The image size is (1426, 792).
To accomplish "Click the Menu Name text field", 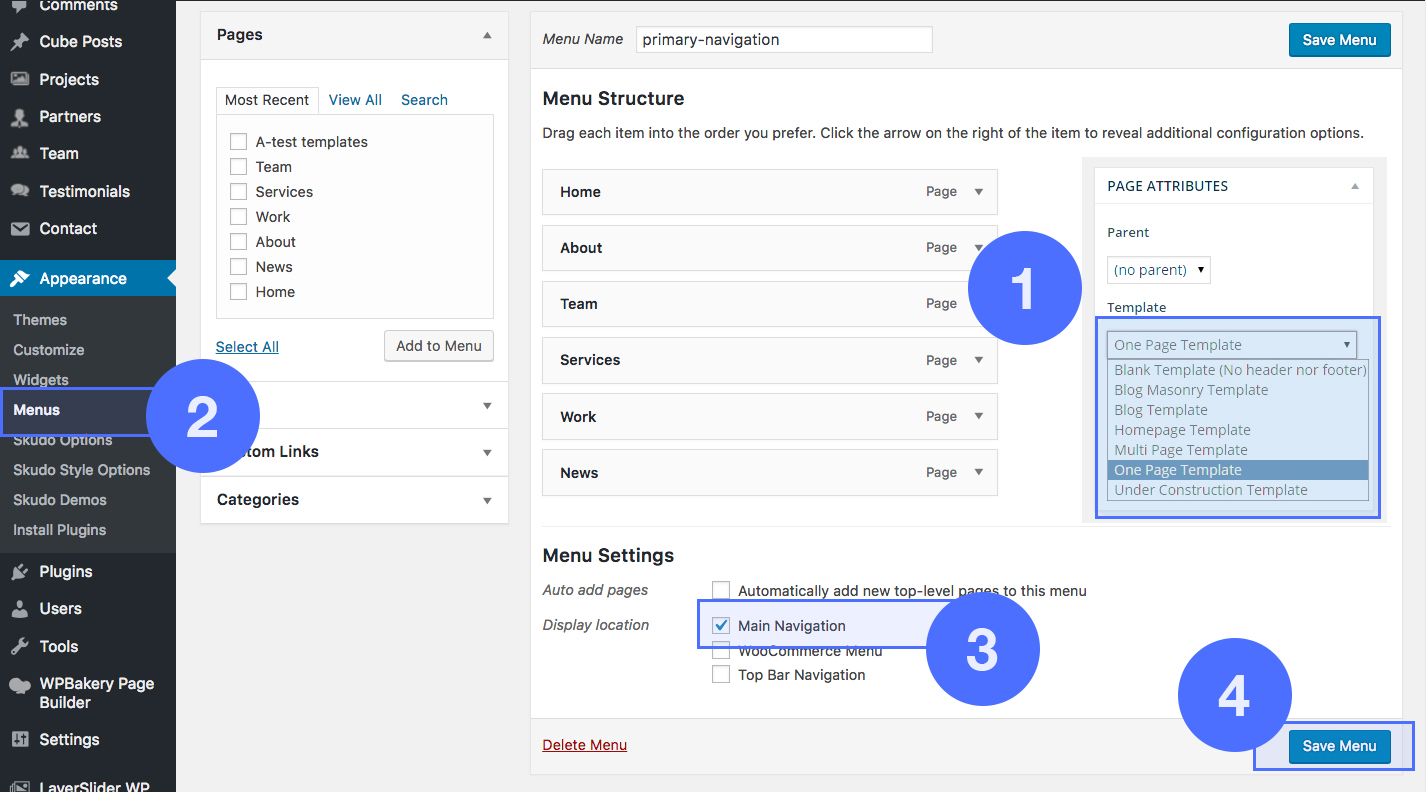I will click(x=783, y=40).
